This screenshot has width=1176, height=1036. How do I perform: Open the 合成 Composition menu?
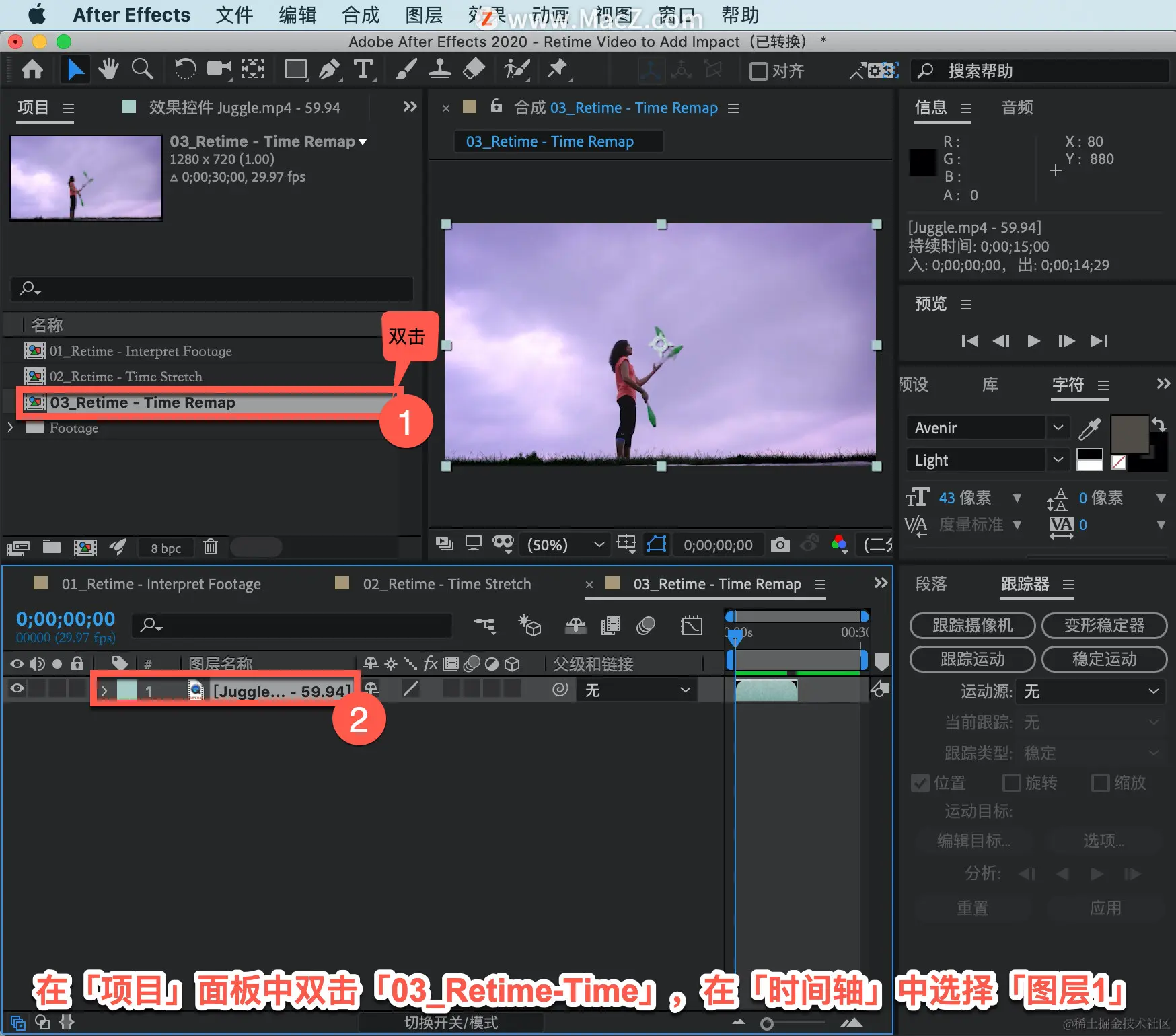pyautogui.click(x=361, y=15)
